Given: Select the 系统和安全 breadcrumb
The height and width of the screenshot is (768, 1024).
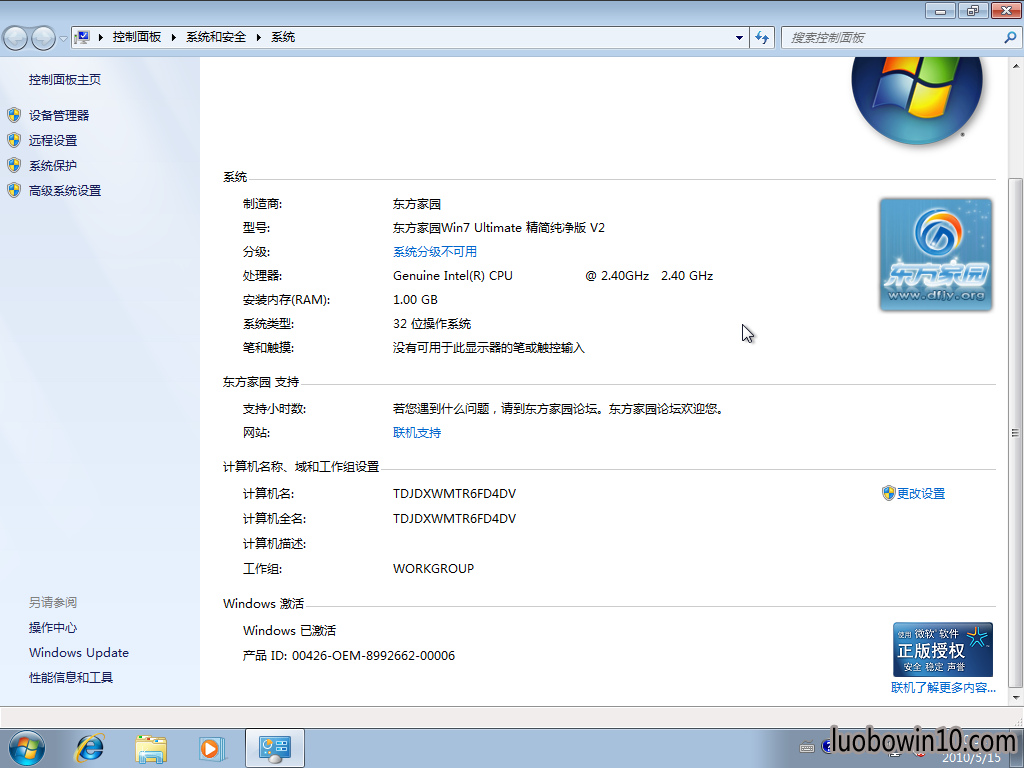Looking at the screenshot, I should (216, 37).
